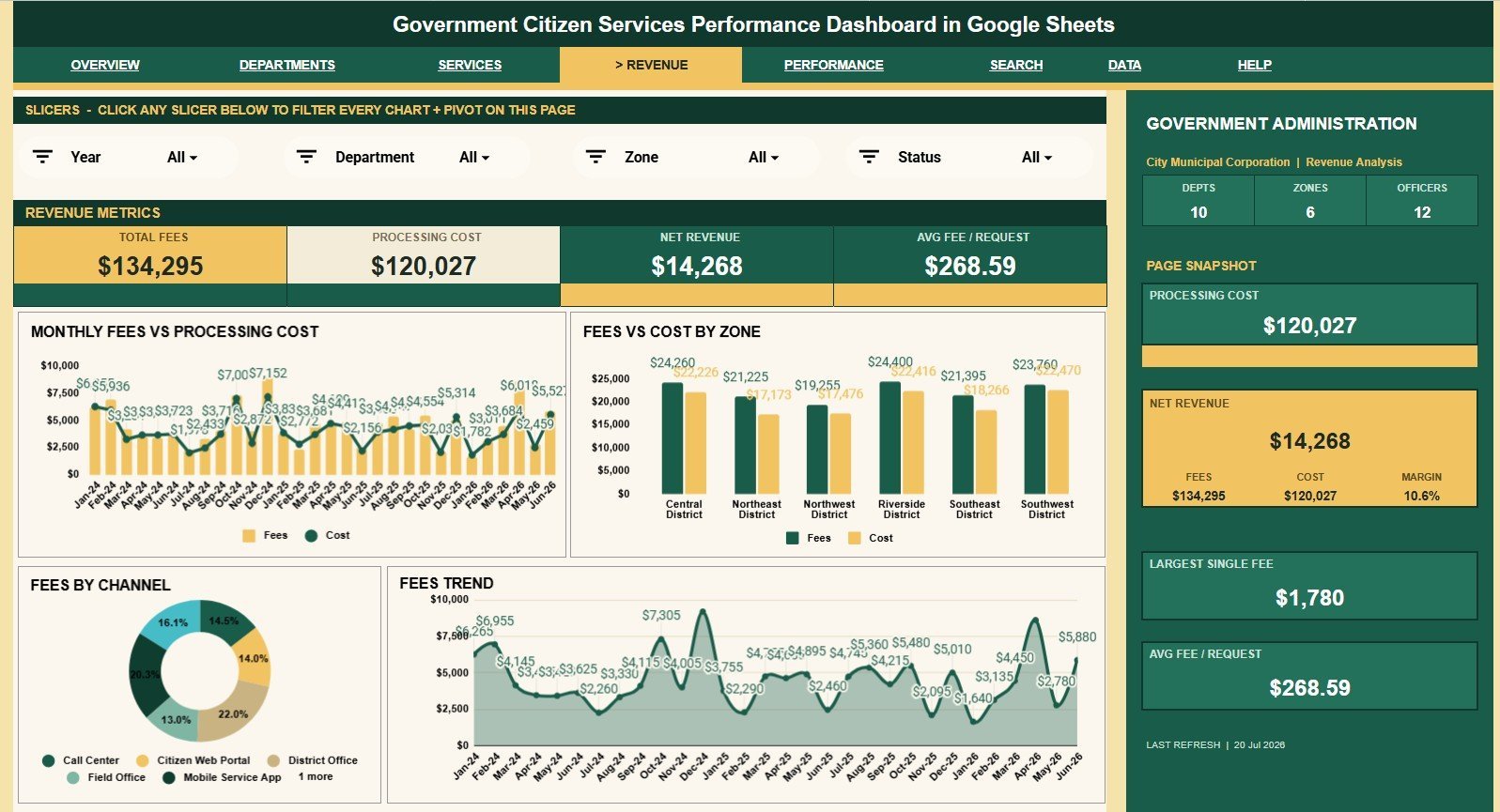
Task: Click the Riverside District fees bar
Action: [890, 437]
